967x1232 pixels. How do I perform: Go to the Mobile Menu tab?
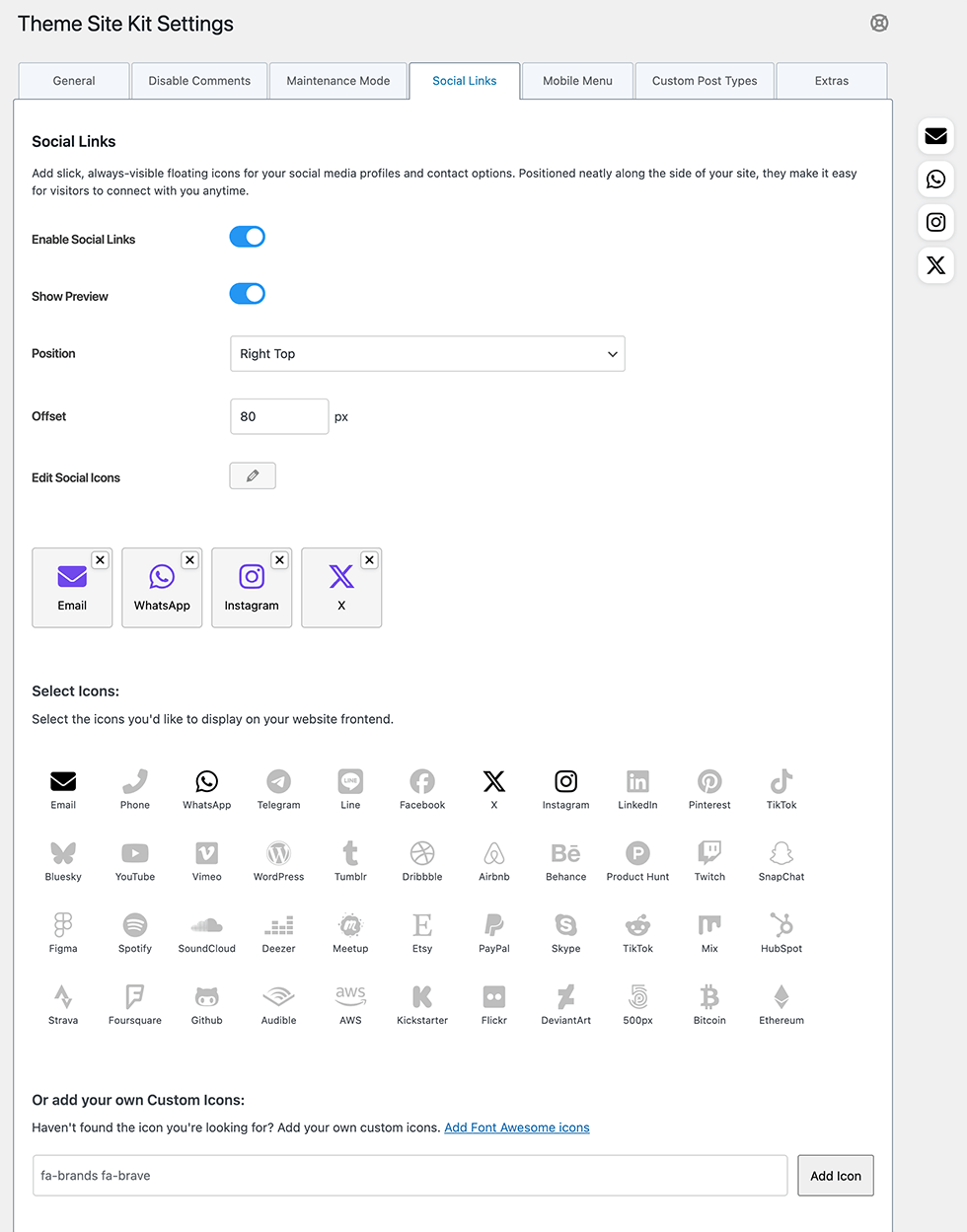(577, 81)
